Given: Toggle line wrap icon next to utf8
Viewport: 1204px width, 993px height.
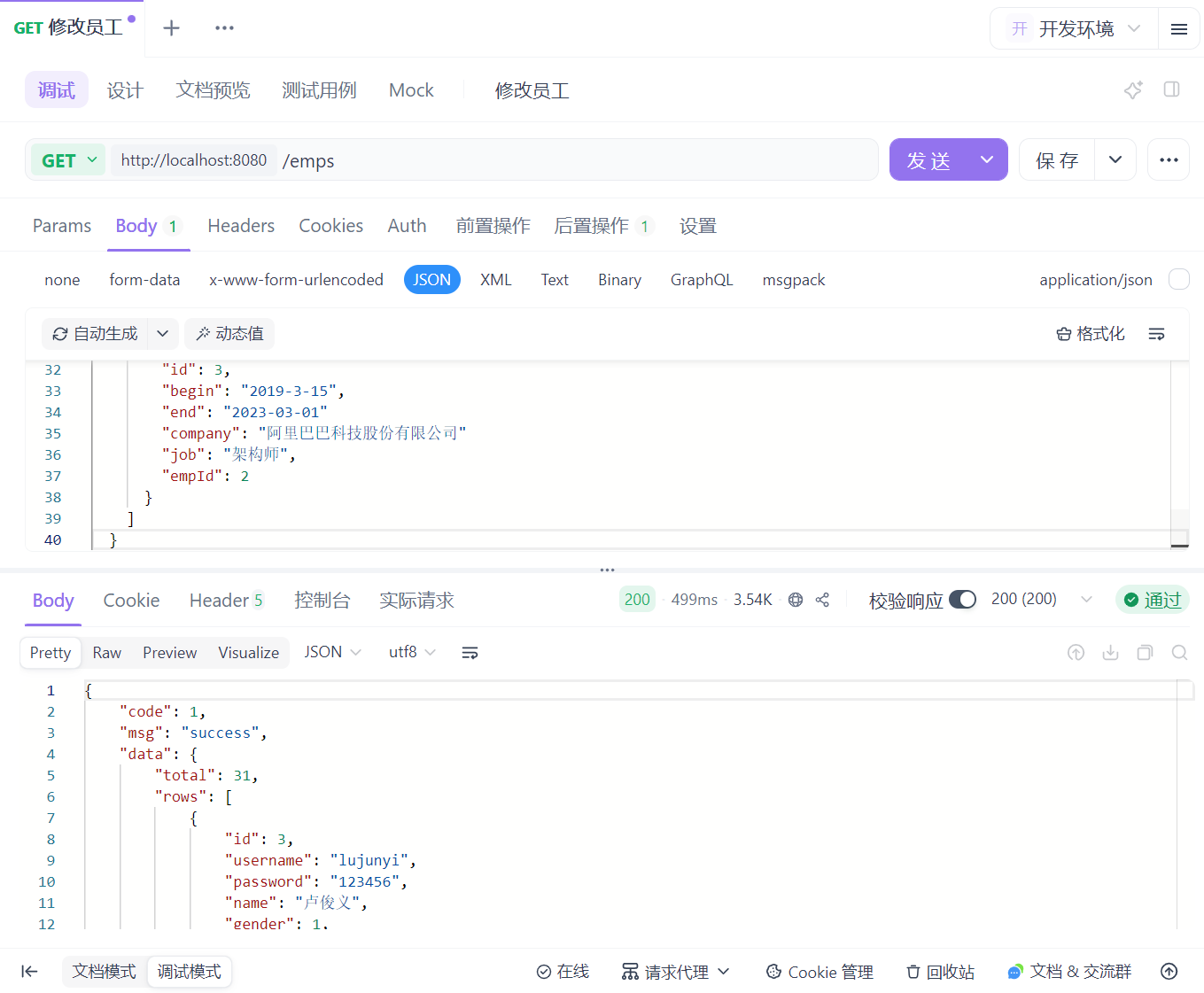Looking at the screenshot, I should pos(470,653).
